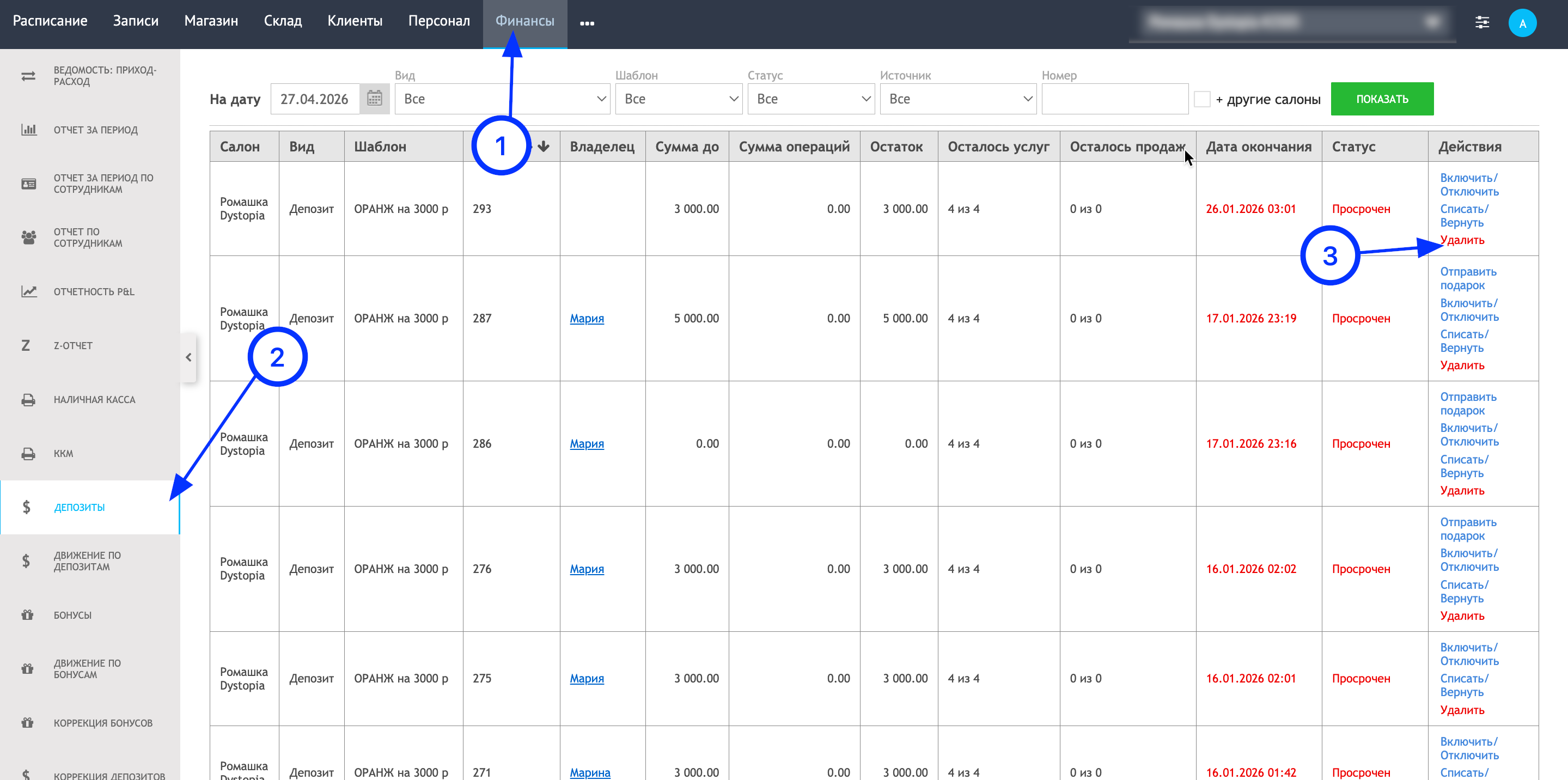Open the income-expense statement sidebar icon
Viewport: 1568px width, 780px height.
(x=28, y=76)
